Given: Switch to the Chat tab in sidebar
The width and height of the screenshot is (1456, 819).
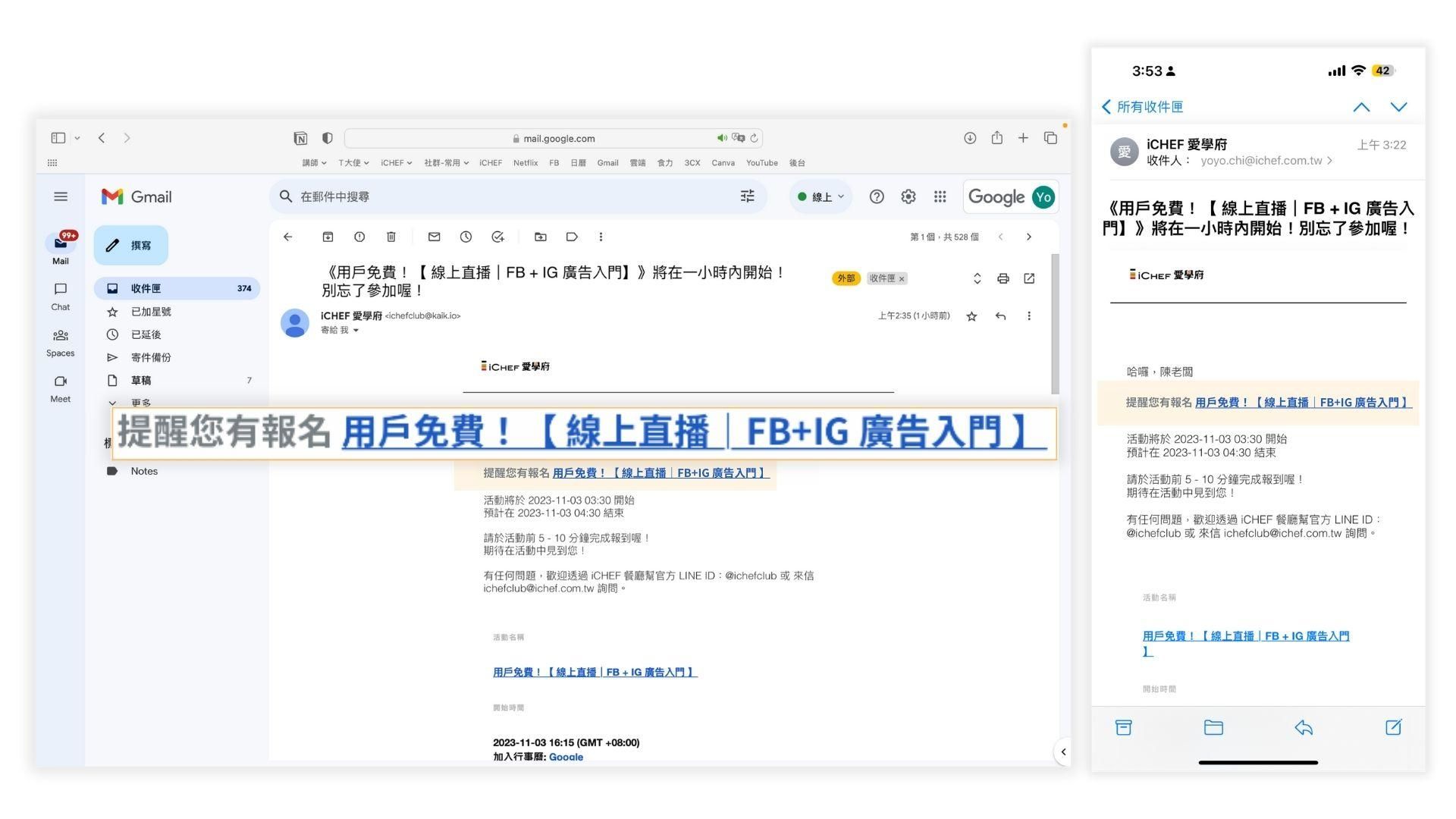Looking at the screenshot, I should pyautogui.click(x=61, y=296).
